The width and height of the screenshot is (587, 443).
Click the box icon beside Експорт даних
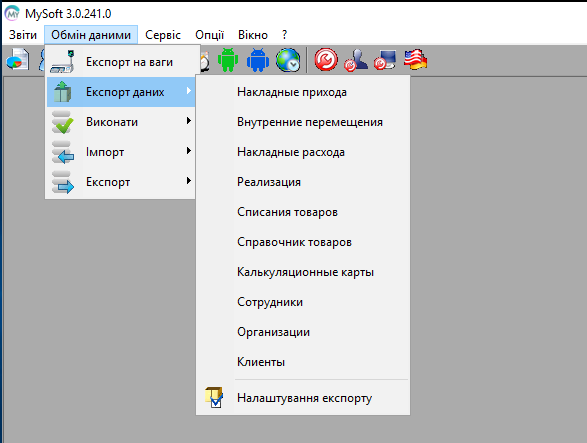pos(63,92)
